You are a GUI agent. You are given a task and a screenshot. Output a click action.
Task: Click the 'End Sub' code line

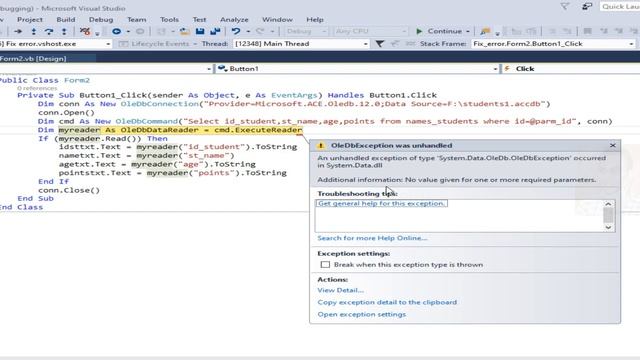pos(36,198)
